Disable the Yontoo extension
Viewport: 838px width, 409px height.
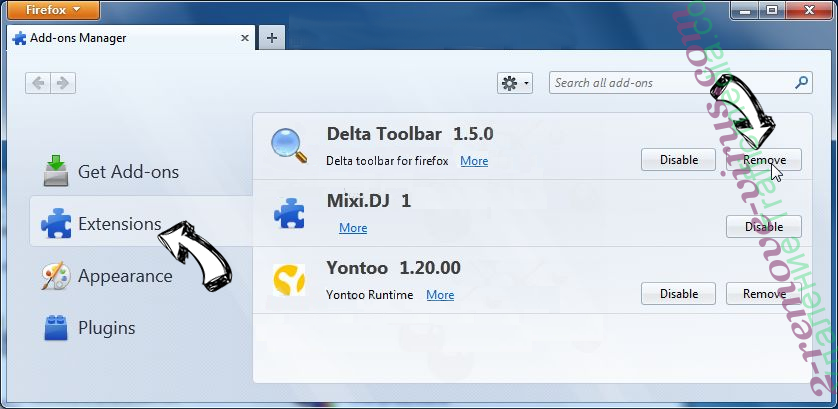[x=678, y=294]
